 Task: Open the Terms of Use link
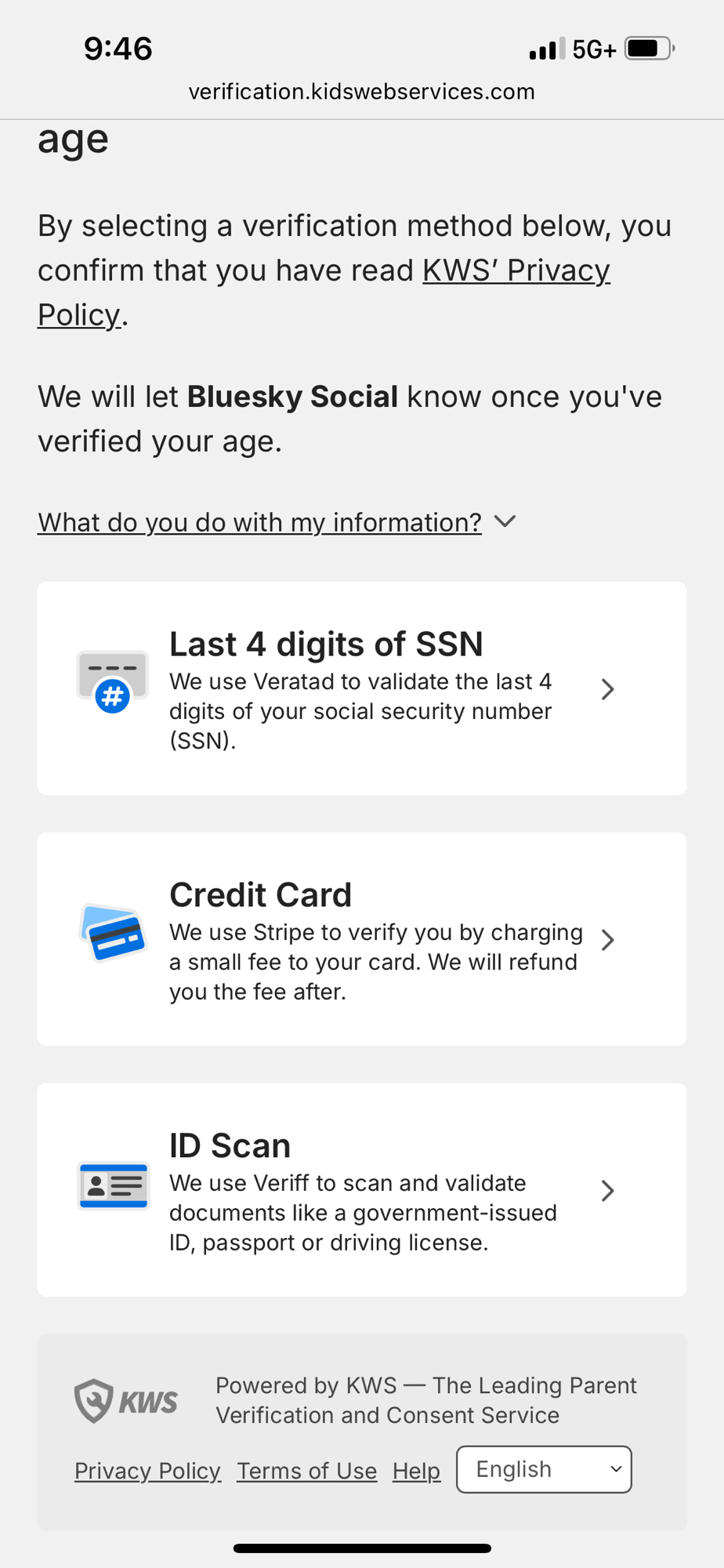click(x=306, y=1471)
